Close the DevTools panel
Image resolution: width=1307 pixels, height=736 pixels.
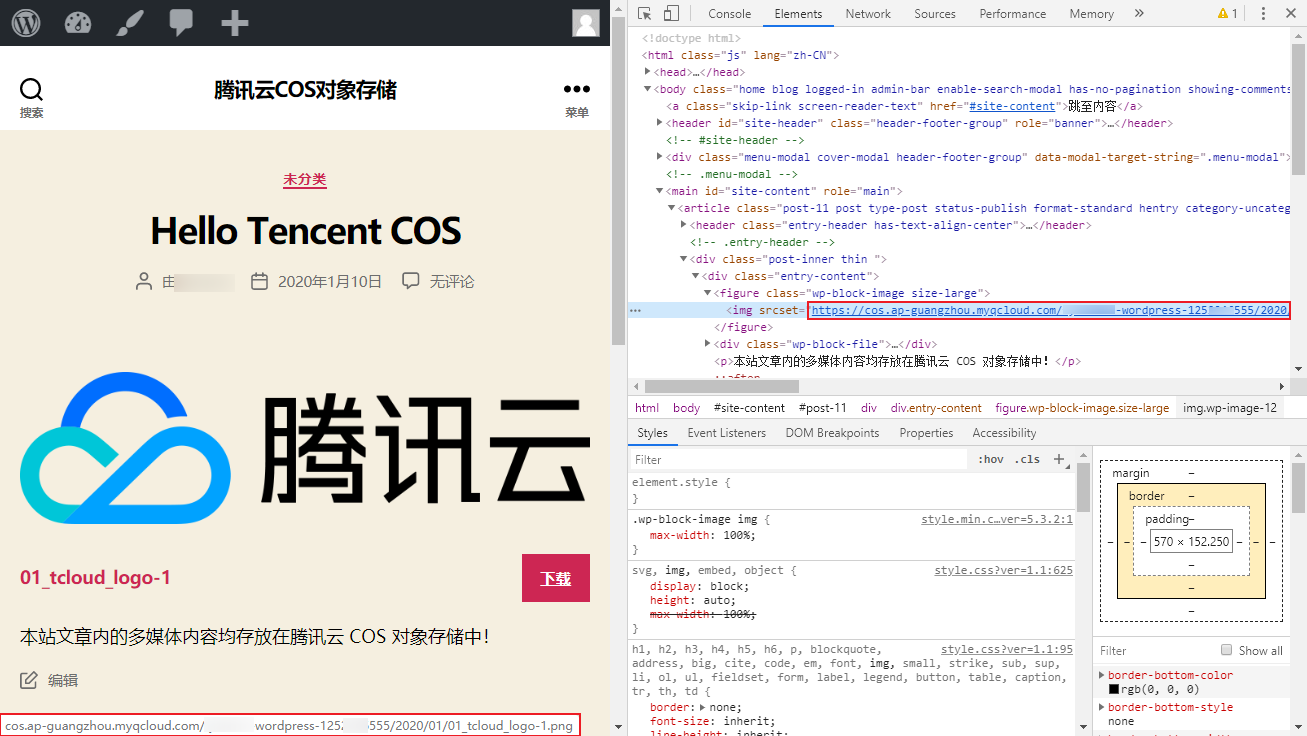[x=1290, y=13]
